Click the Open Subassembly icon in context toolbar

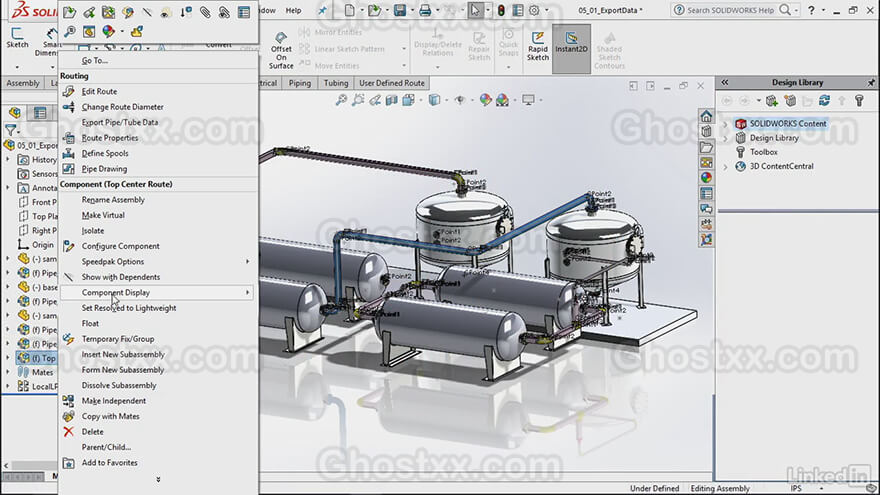click(70, 12)
